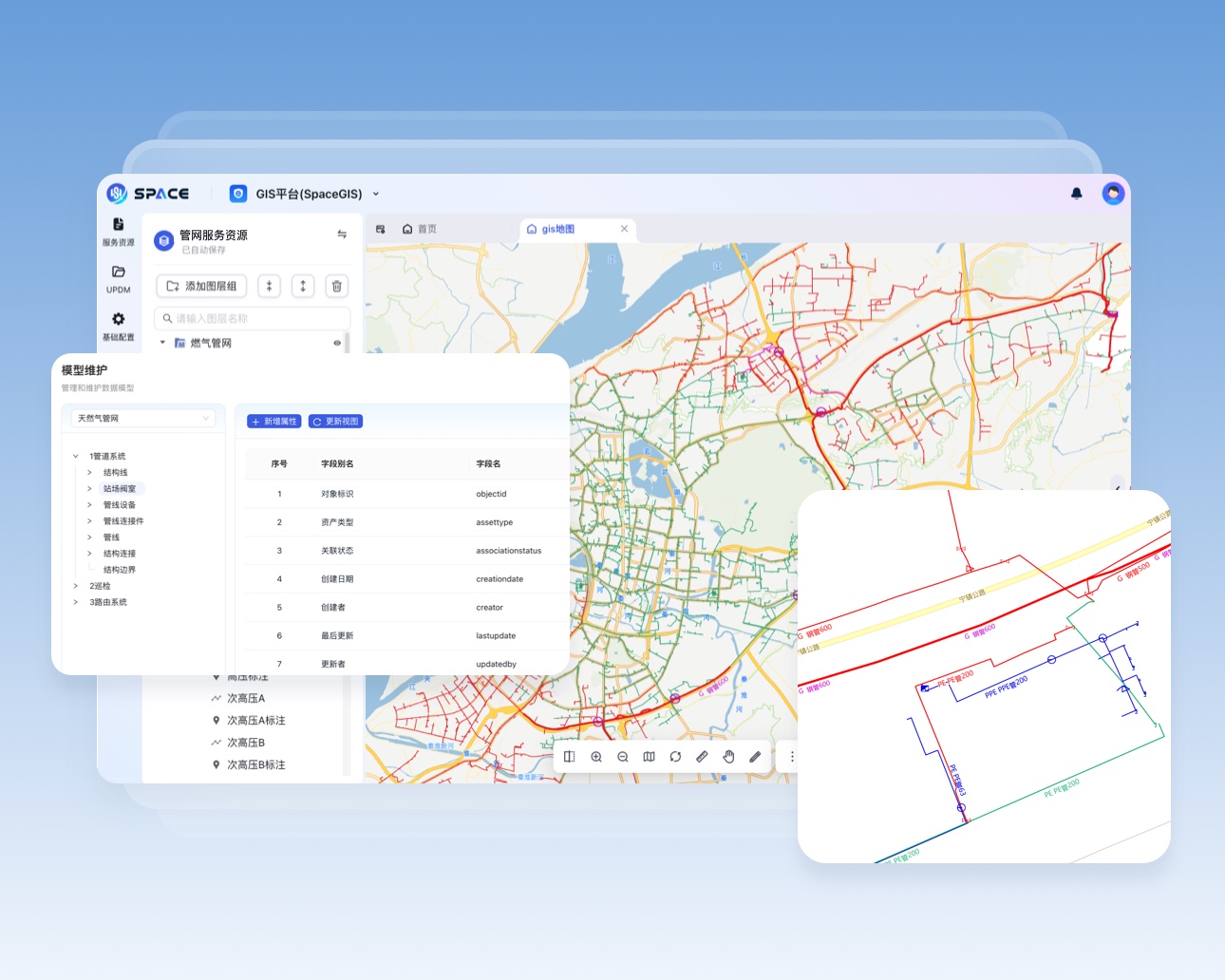Click the refresh map icon in bottom toolbar

(x=675, y=757)
